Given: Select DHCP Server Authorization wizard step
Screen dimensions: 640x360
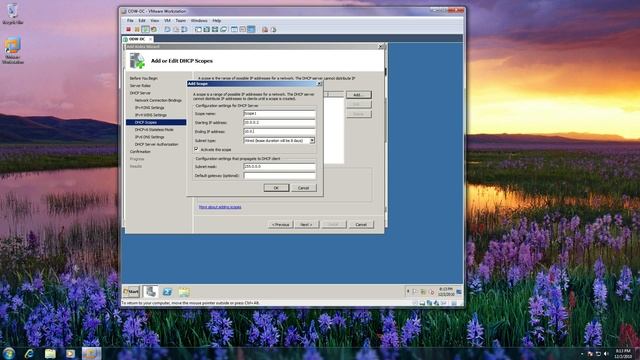Looking at the screenshot, I should (156, 144).
